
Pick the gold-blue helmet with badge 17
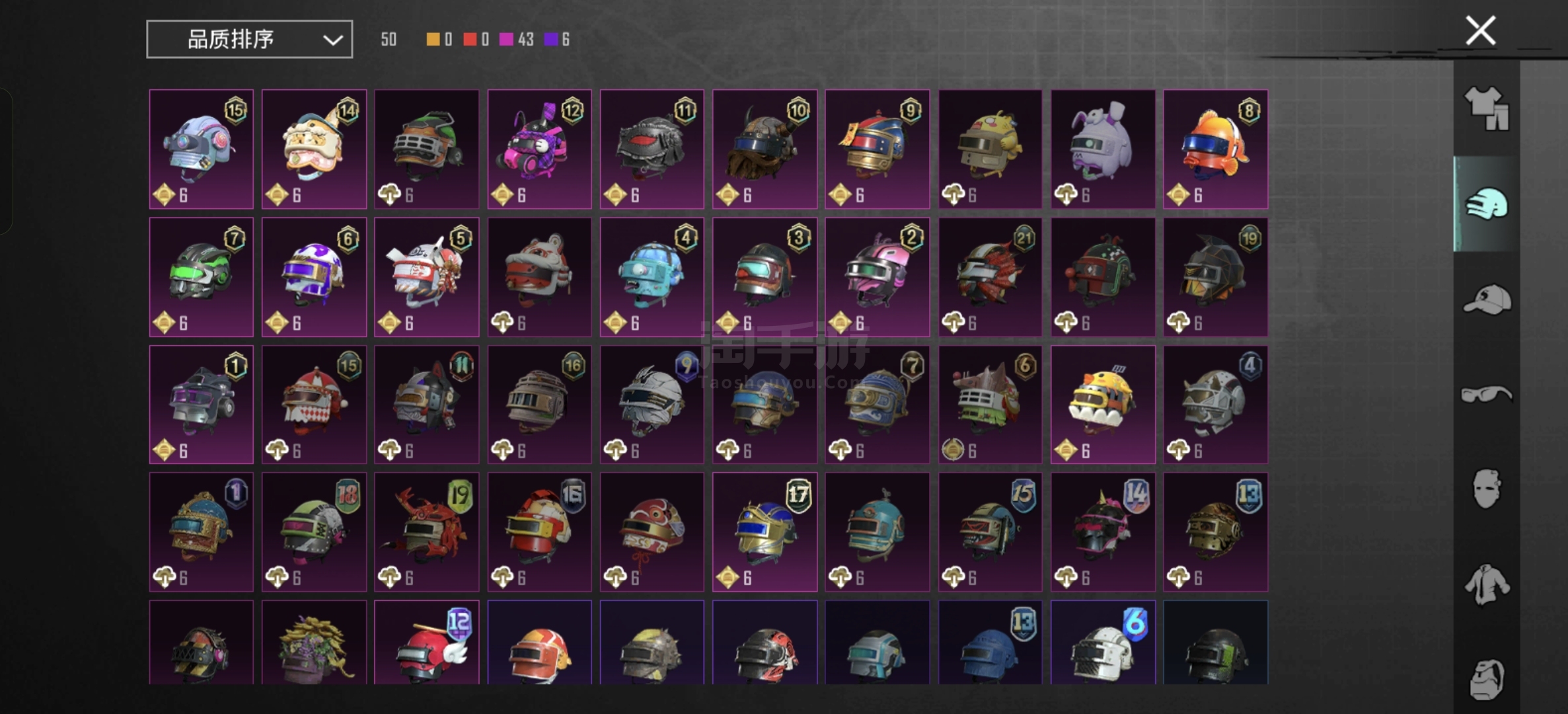(x=765, y=532)
